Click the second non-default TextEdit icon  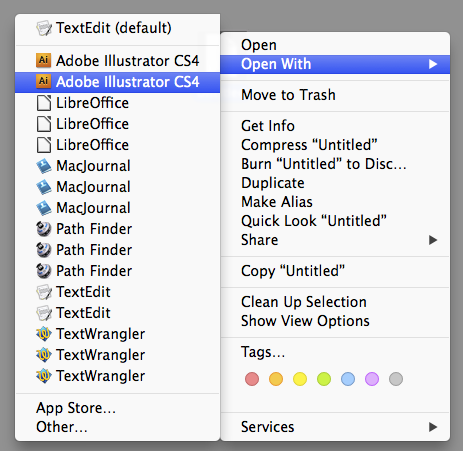[44, 313]
